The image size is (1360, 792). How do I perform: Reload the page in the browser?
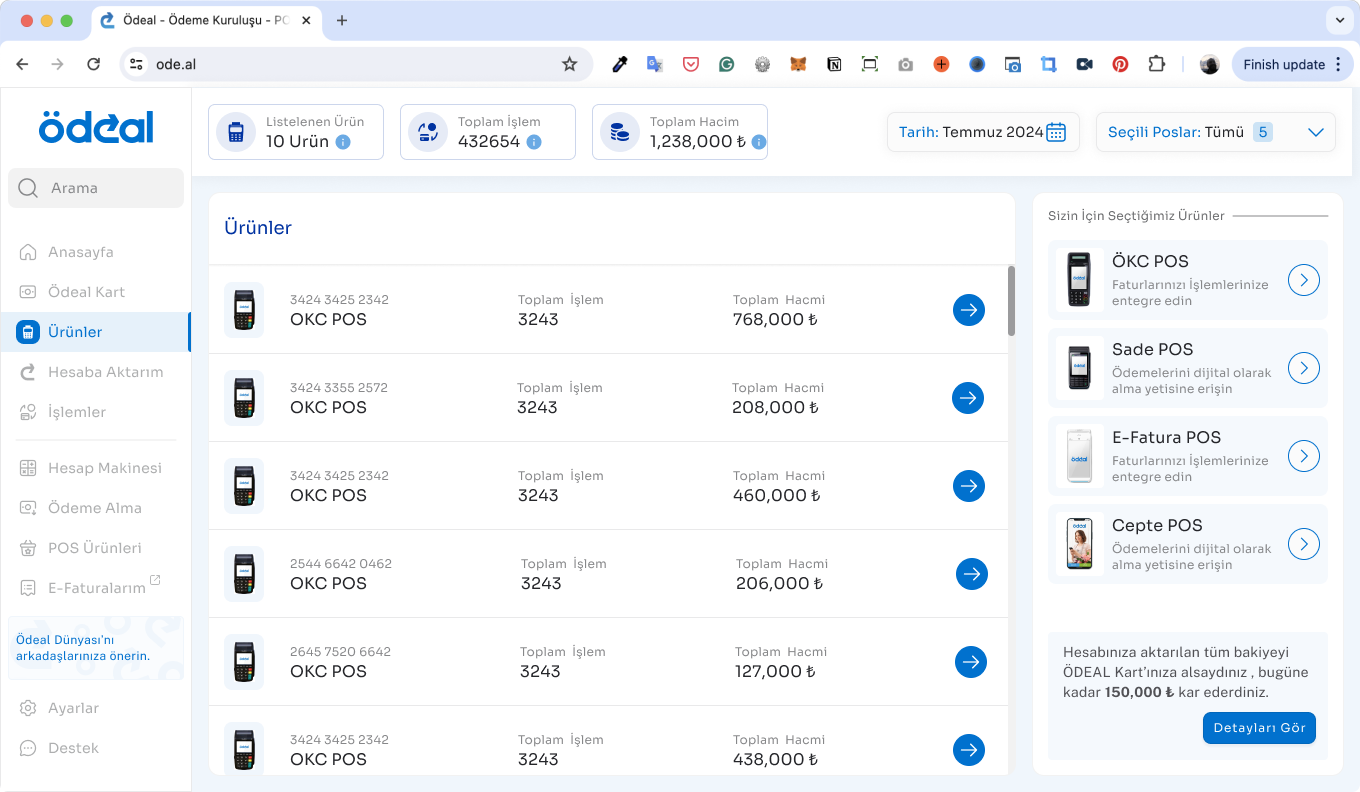tap(94, 64)
